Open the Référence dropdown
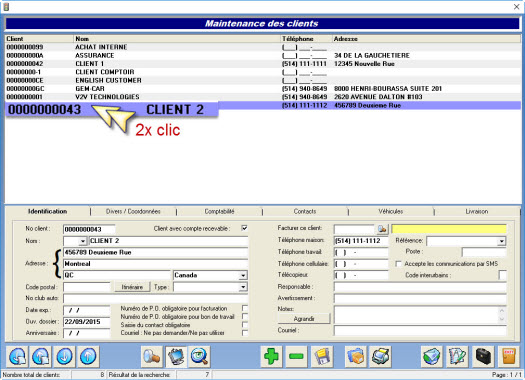Viewport: 525px width, 380px height. (x=502, y=241)
